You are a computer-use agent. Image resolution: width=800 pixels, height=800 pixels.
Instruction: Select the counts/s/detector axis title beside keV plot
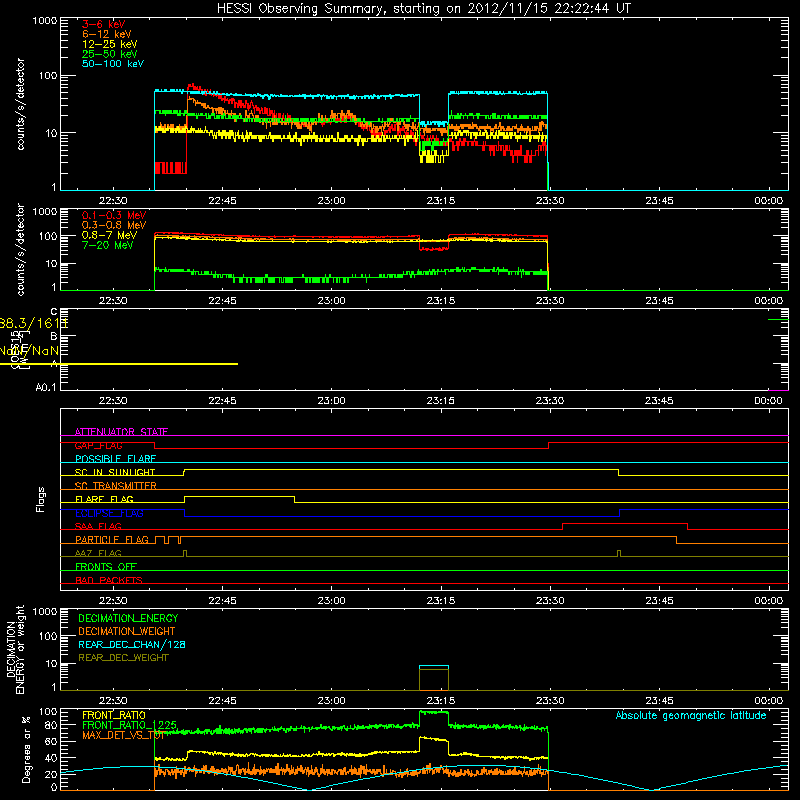point(20,104)
